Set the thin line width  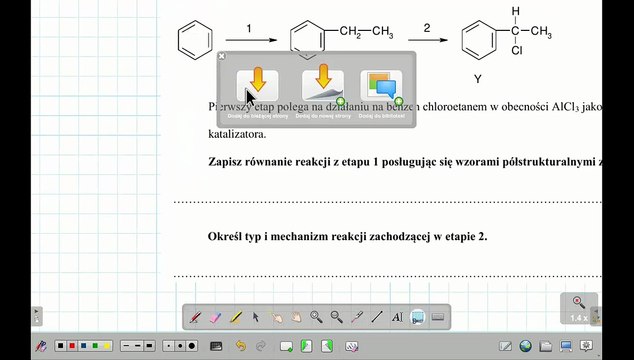(x=126, y=346)
